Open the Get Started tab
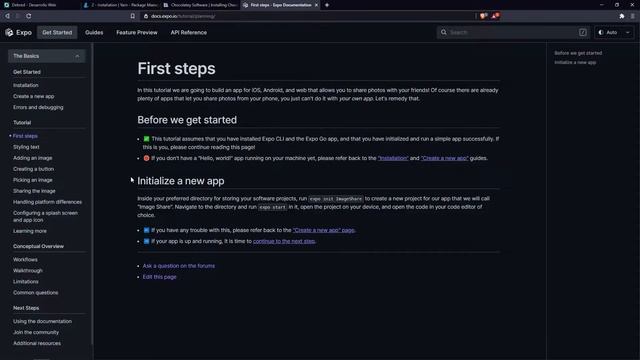Image resolution: width=640 pixels, height=360 pixels. (x=57, y=32)
